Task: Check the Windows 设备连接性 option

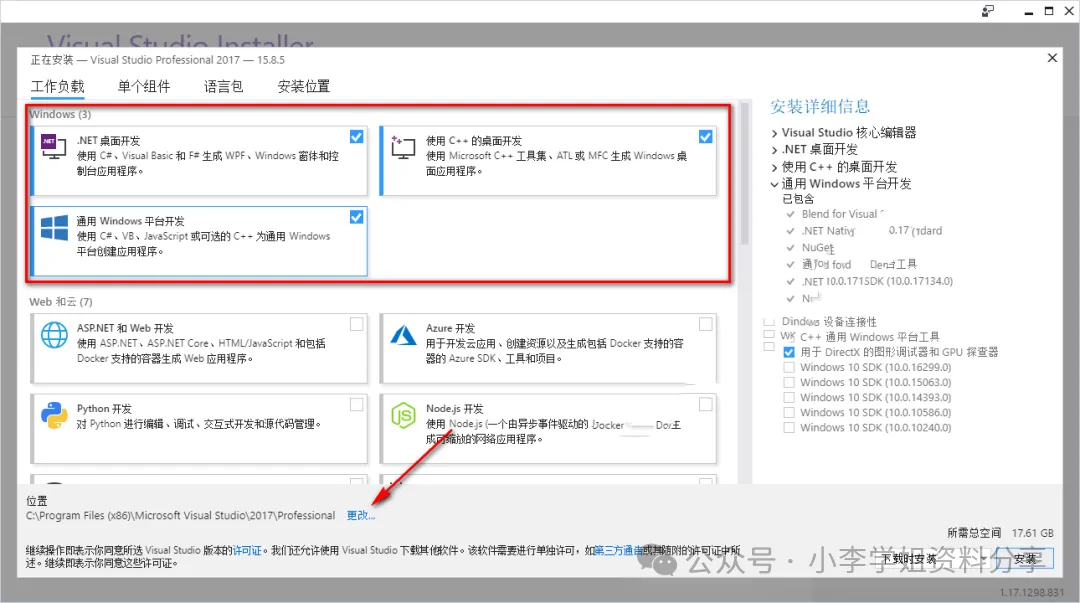Action: [769, 322]
